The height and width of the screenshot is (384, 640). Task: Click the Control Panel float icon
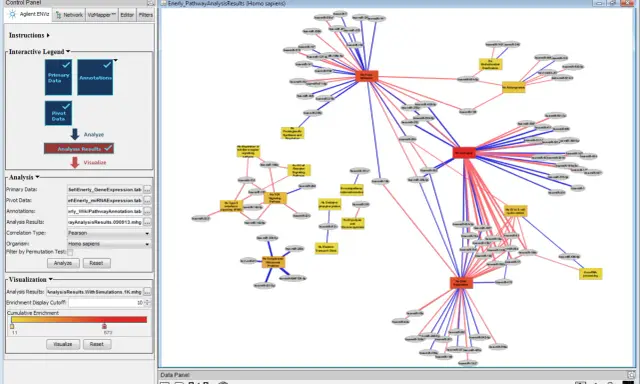pos(151,3)
